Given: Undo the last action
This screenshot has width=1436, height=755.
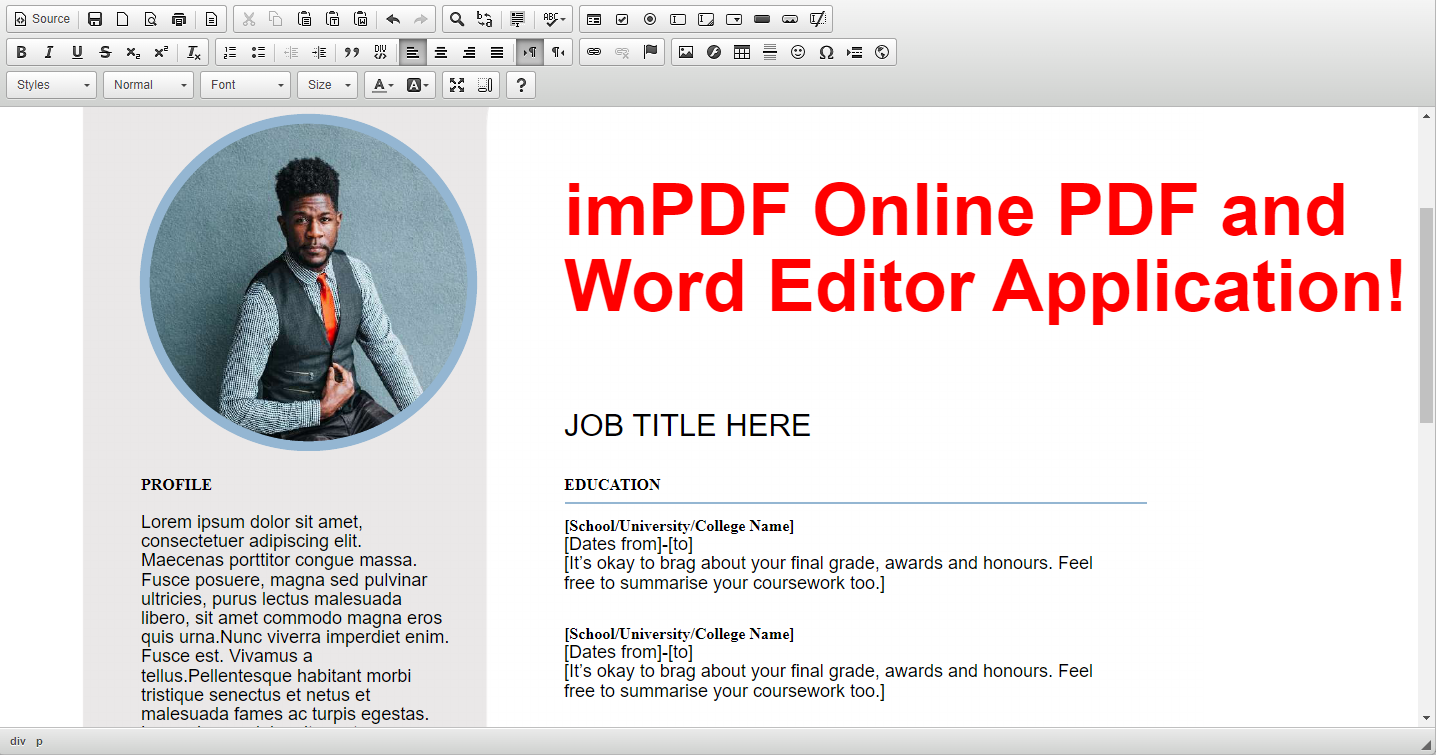Looking at the screenshot, I should 393,19.
